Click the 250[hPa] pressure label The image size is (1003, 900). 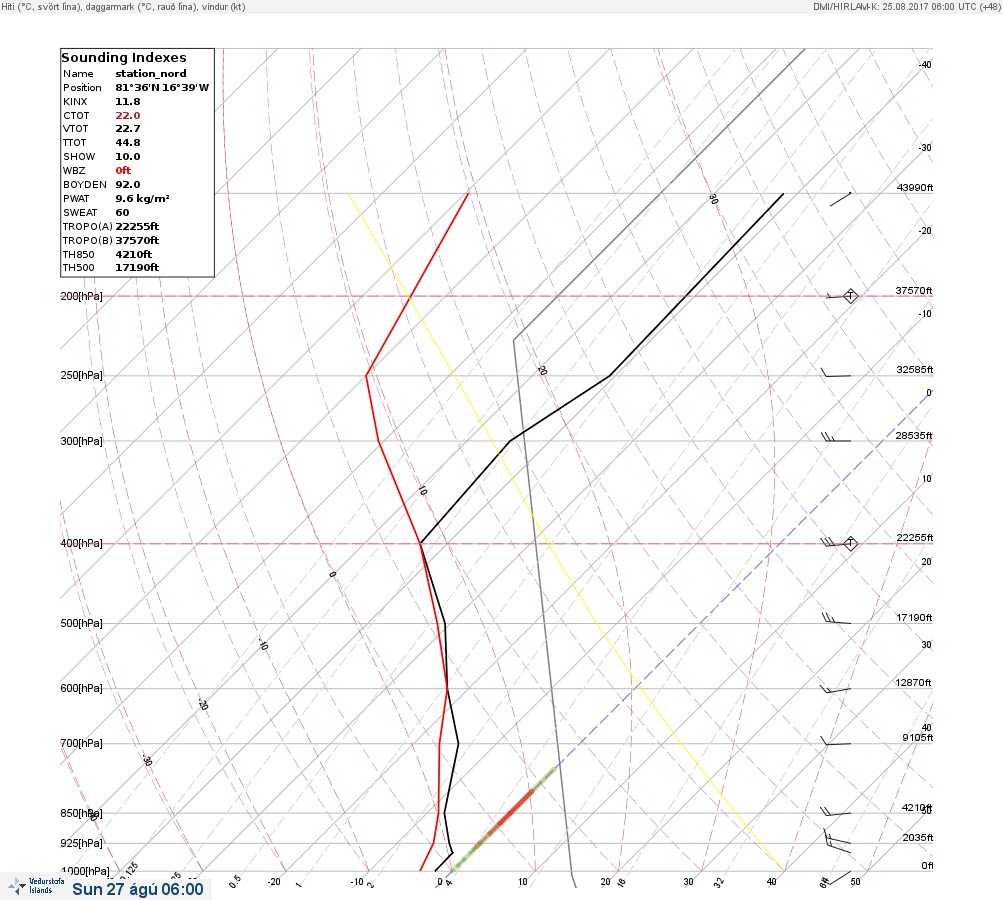pos(81,375)
